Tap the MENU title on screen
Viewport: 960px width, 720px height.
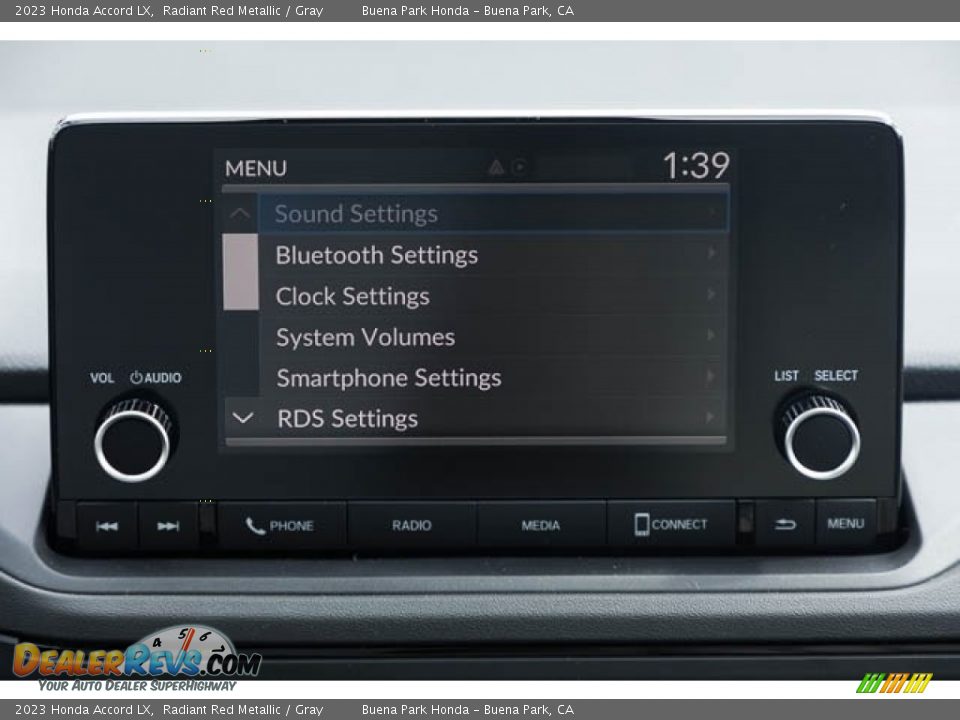click(x=256, y=168)
